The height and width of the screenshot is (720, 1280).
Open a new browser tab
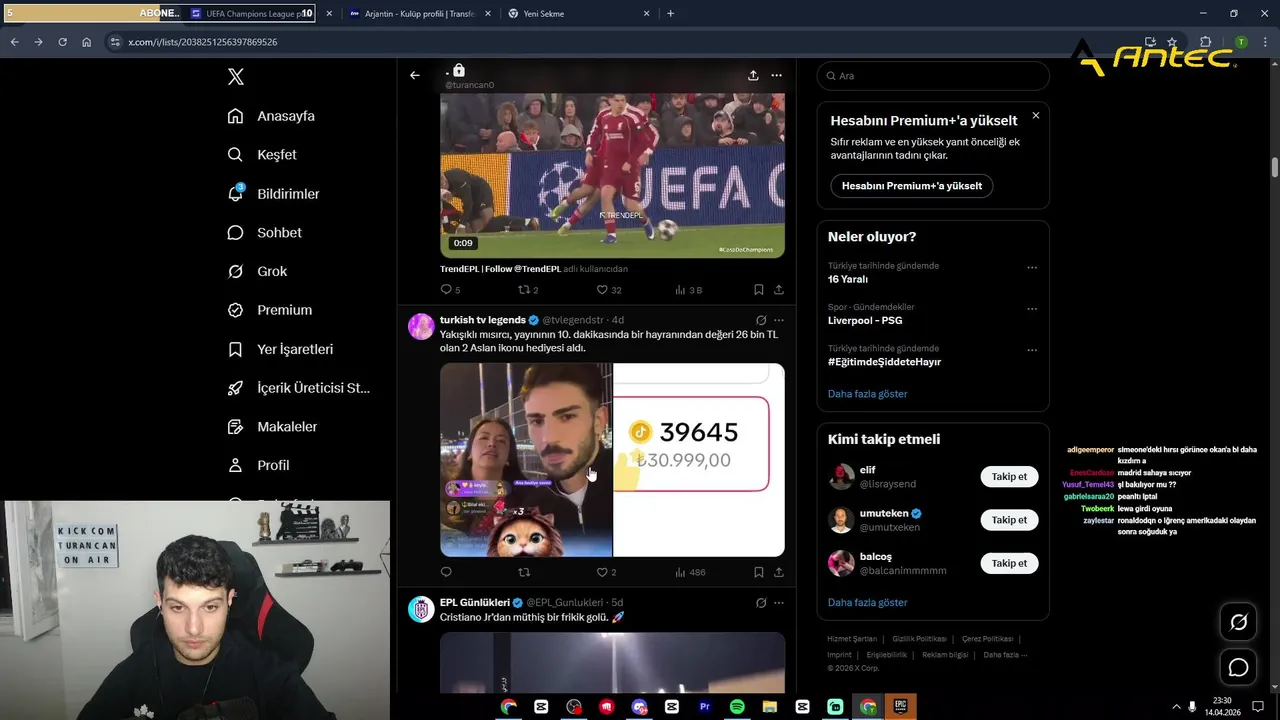tap(670, 14)
